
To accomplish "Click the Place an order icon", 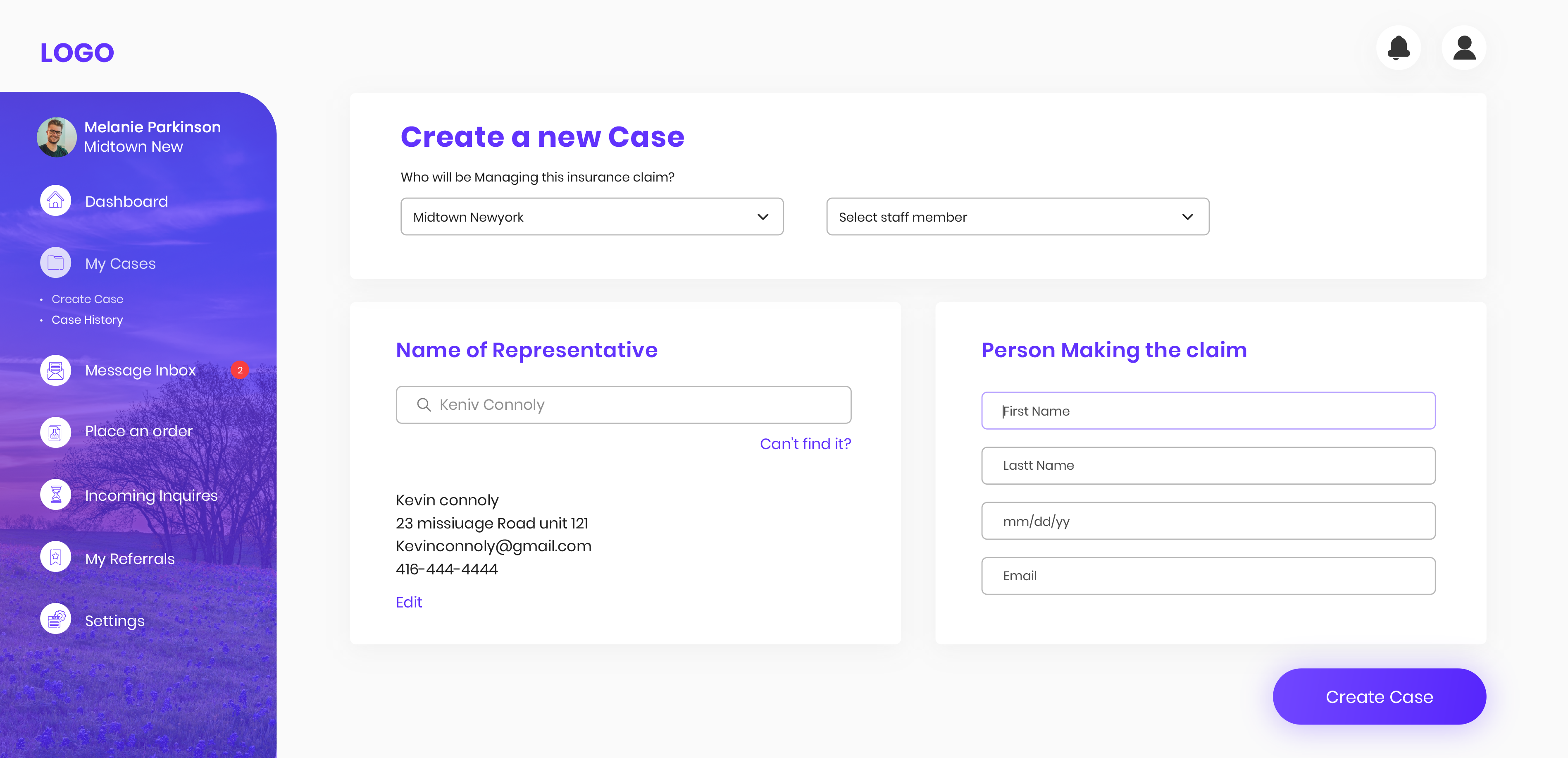I will (55, 432).
